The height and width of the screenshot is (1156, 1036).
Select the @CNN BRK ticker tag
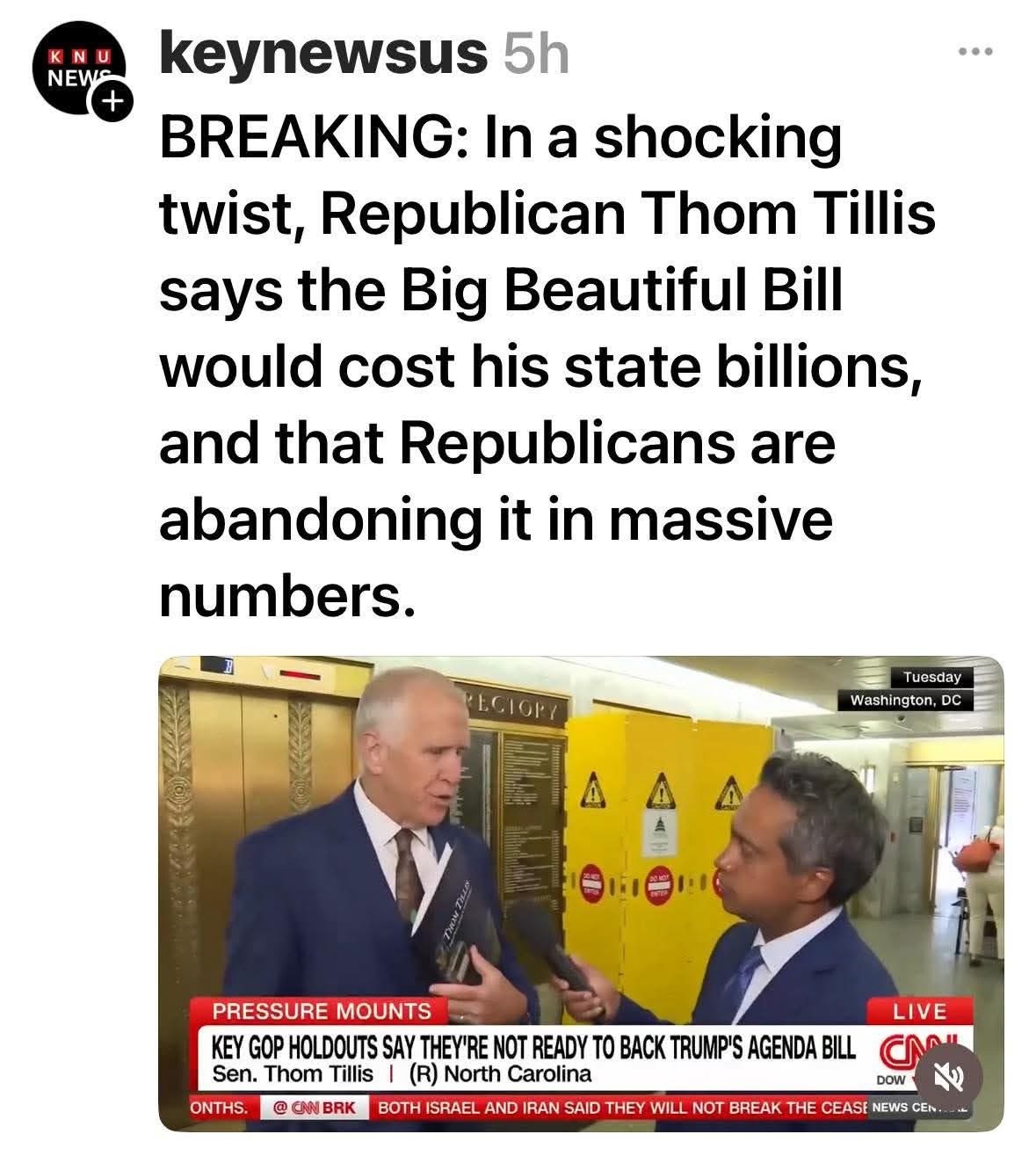(314, 1107)
